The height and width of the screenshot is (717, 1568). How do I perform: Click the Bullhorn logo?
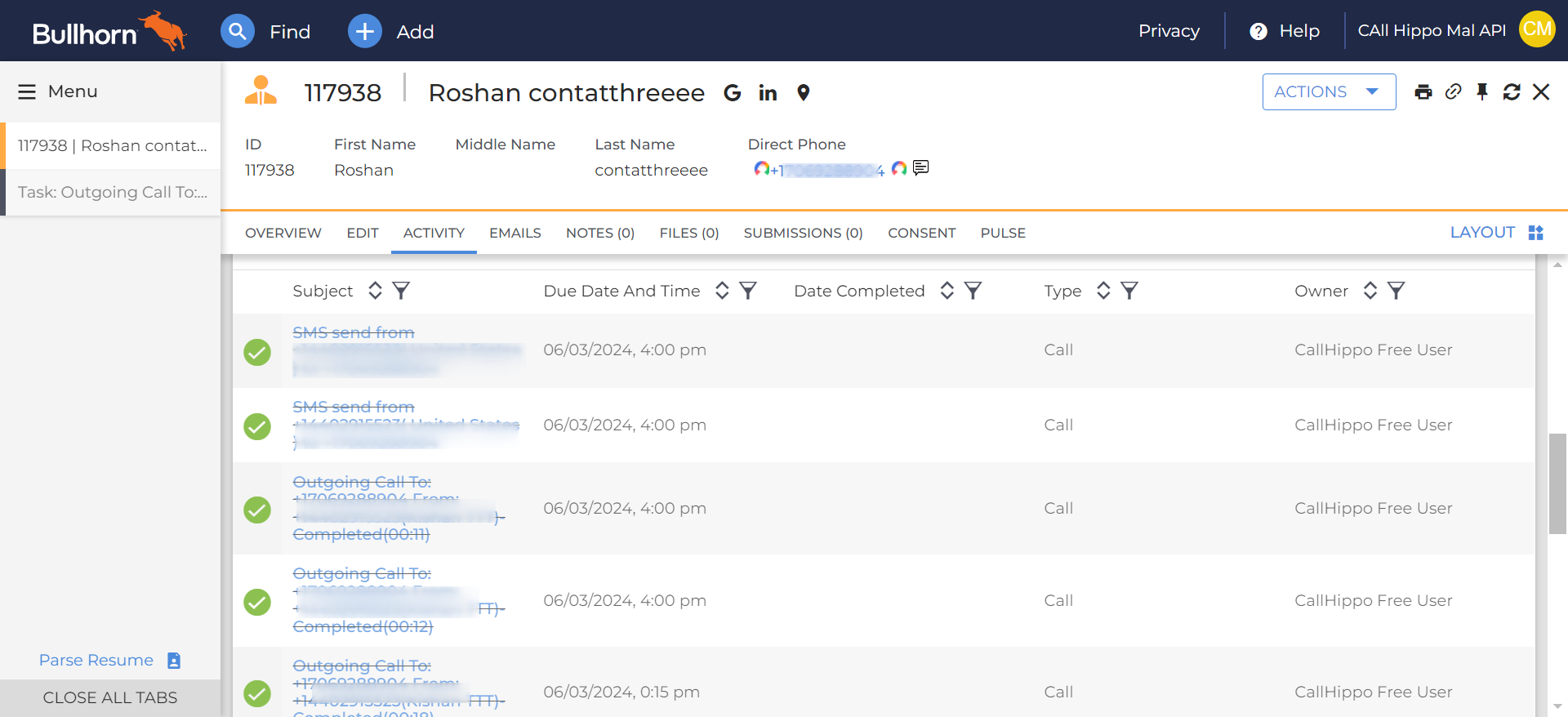pyautogui.click(x=109, y=31)
